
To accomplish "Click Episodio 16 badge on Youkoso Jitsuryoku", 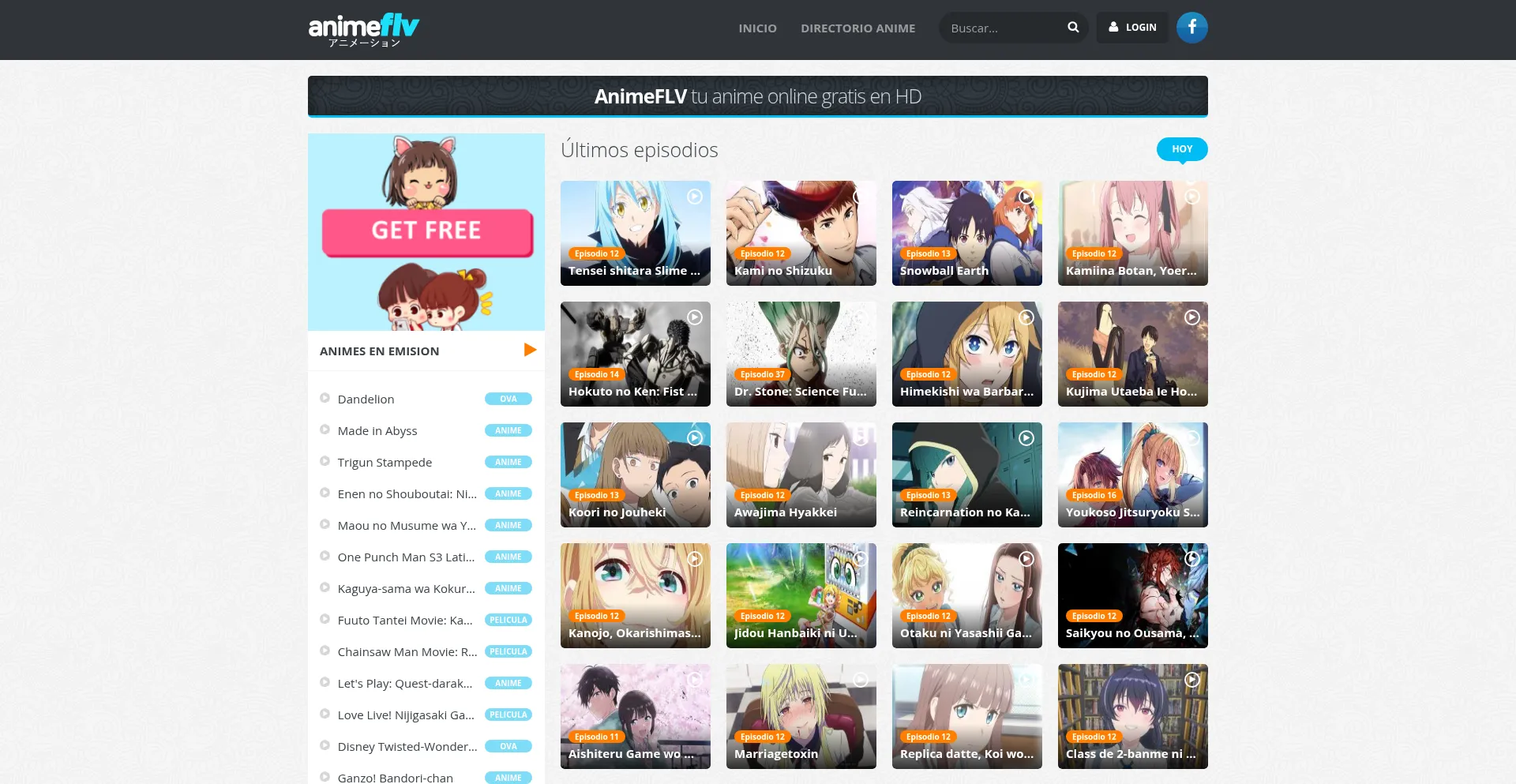I will tap(1094, 495).
